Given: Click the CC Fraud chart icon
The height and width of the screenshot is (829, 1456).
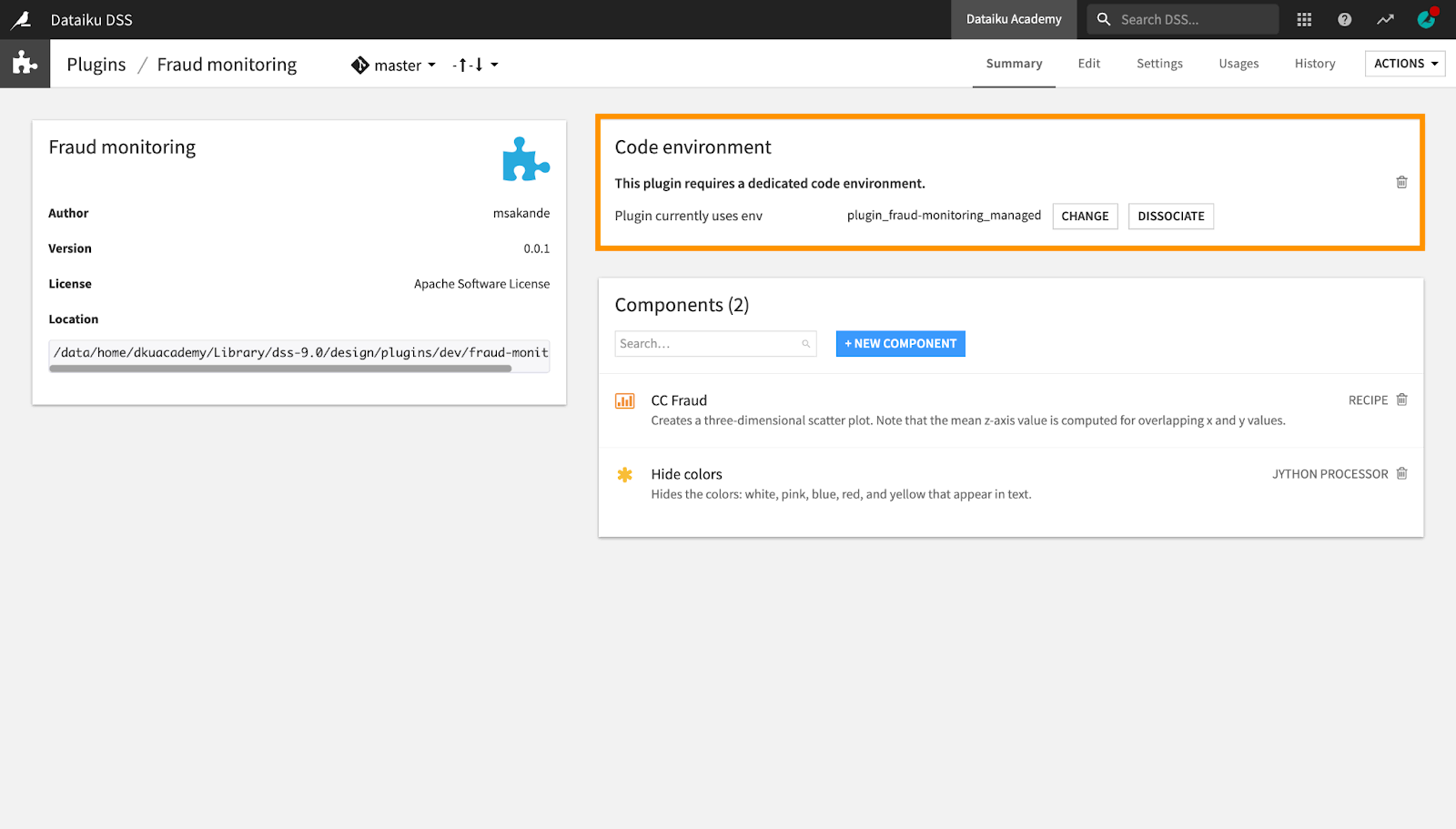Looking at the screenshot, I should [624, 400].
